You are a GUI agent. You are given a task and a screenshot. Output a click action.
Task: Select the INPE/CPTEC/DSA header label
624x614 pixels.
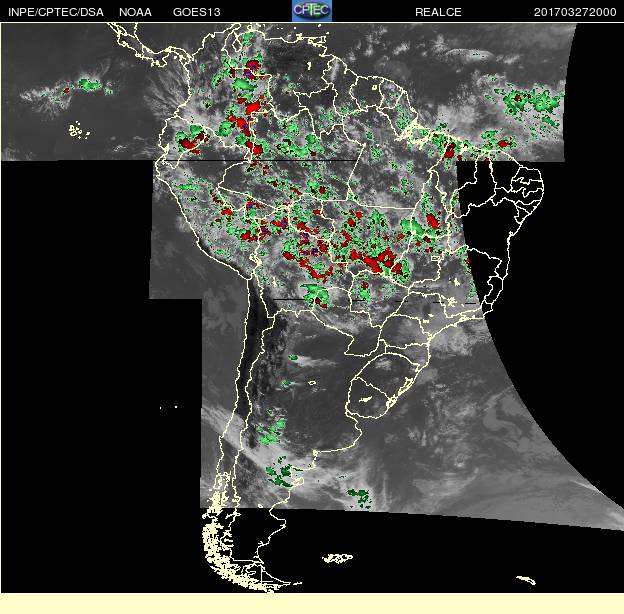[56, 12]
